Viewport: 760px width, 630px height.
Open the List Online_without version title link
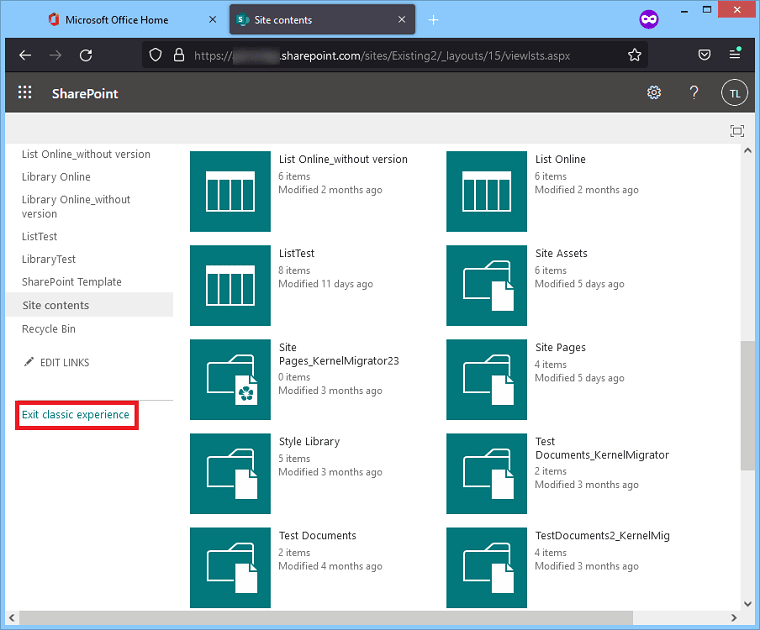(343, 159)
